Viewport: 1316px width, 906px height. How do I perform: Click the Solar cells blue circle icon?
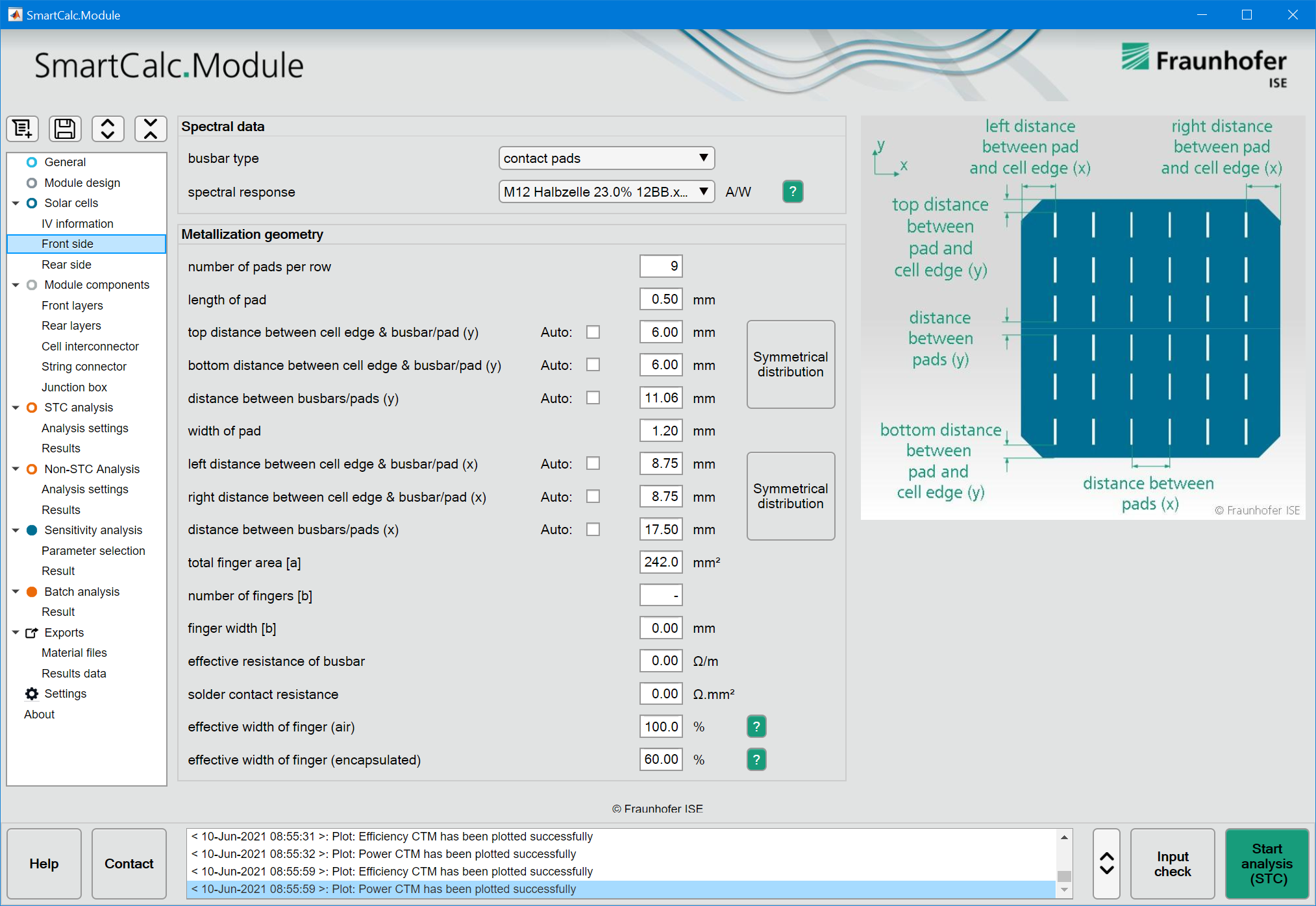pyautogui.click(x=31, y=203)
